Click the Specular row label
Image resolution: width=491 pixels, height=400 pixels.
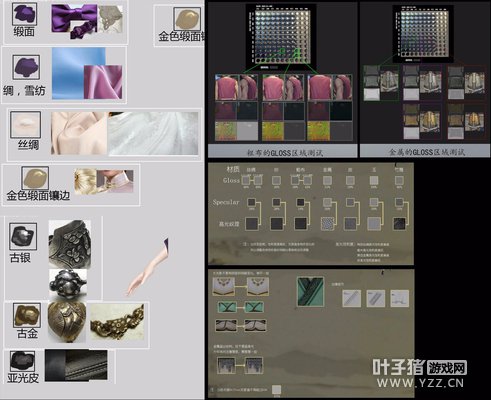(226, 202)
